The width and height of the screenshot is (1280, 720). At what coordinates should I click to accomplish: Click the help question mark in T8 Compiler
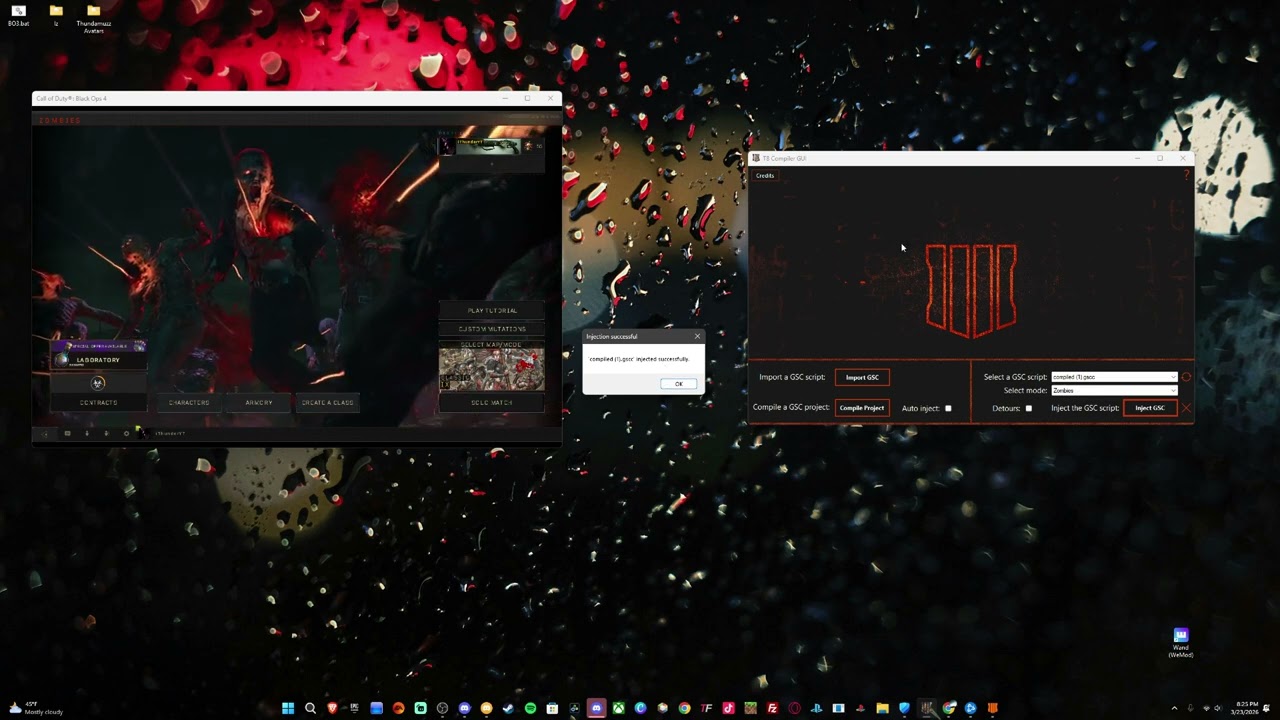(x=1186, y=175)
